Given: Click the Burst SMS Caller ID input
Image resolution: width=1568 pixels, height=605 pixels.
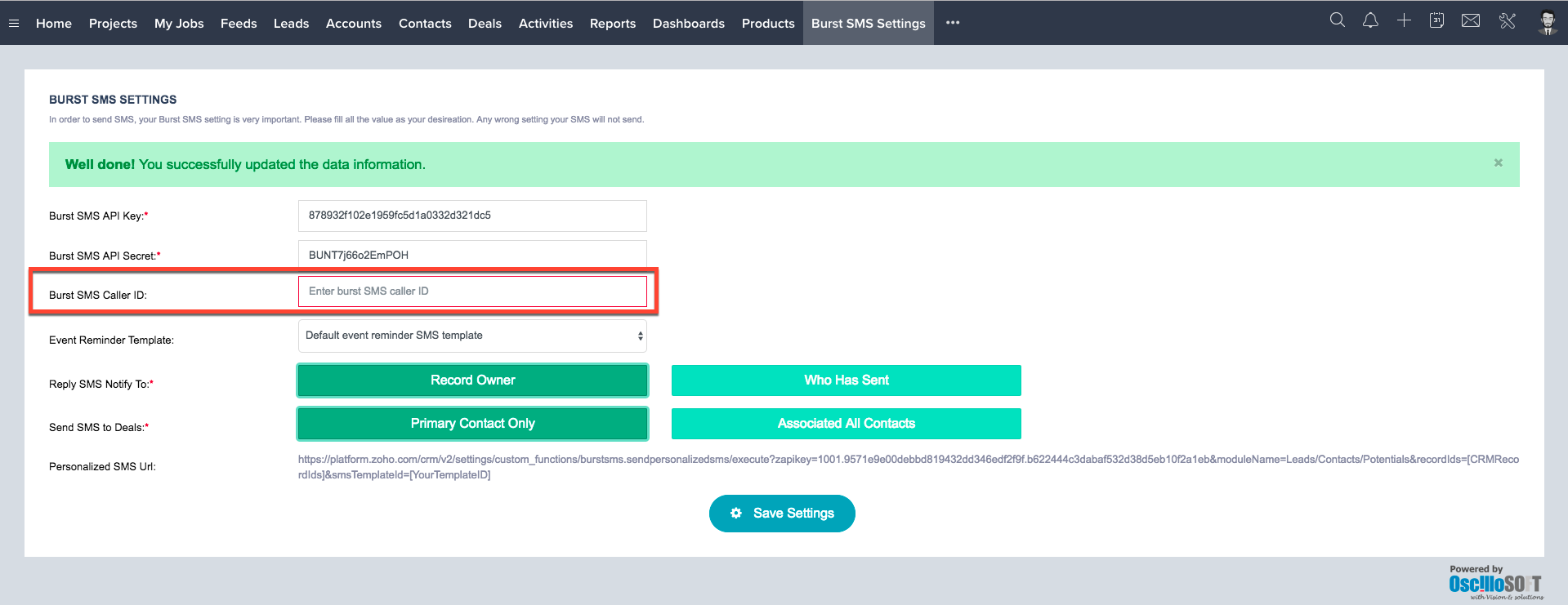Looking at the screenshot, I should click(x=472, y=291).
